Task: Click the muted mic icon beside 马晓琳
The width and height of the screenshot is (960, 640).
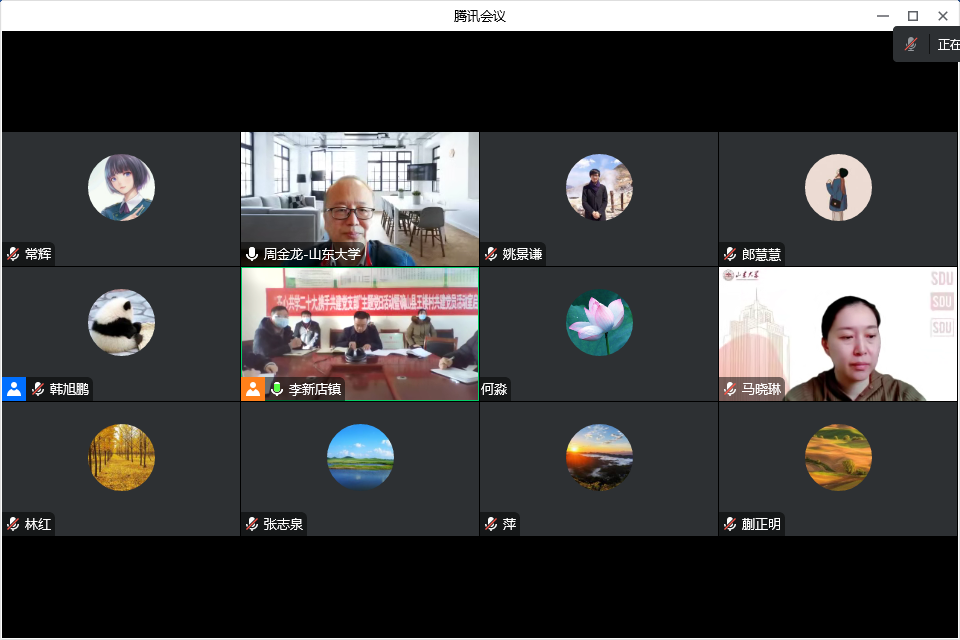Action: (x=730, y=389)
